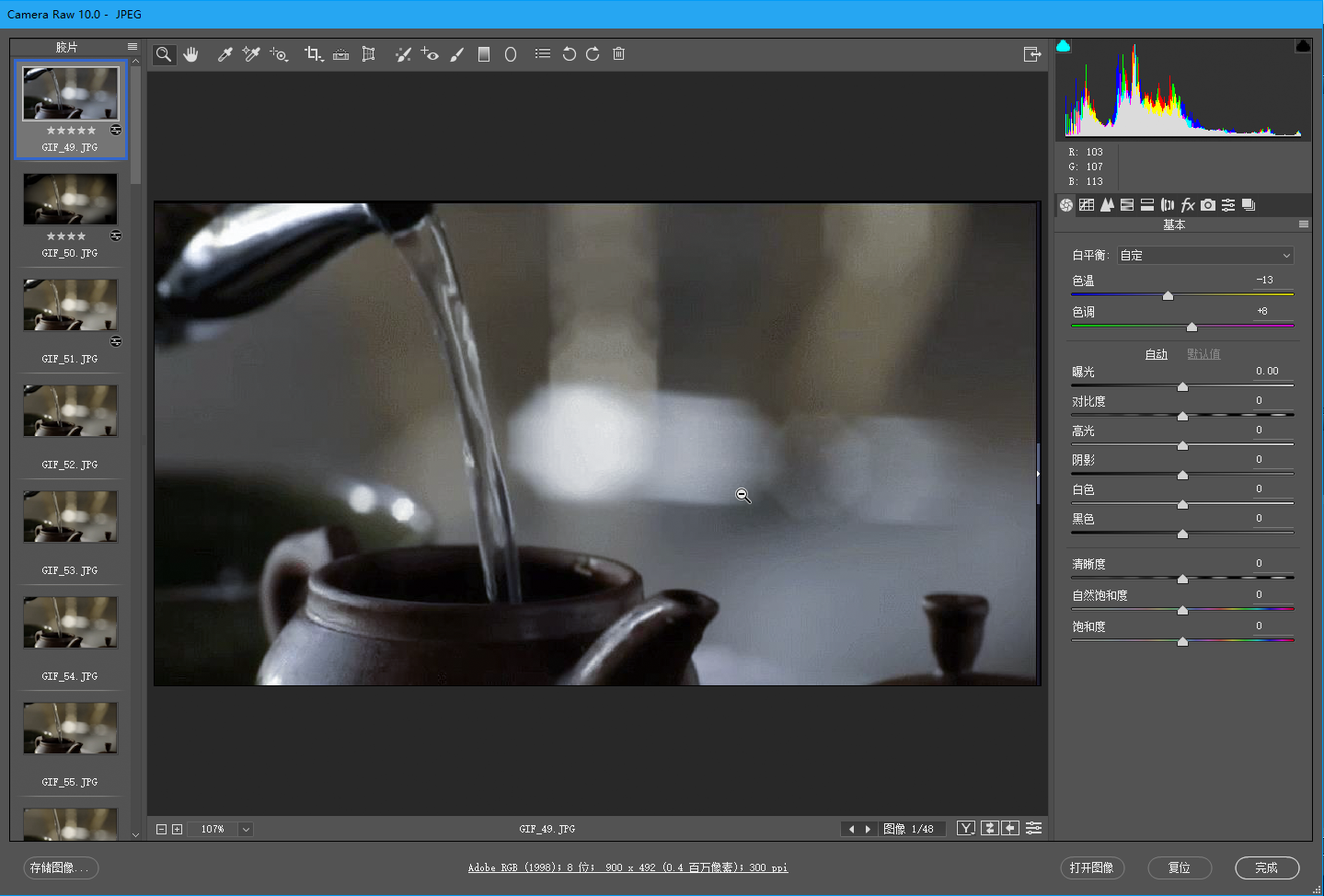The image size is (1324, 896).
Task: Select the GIF_52.JPG thumbnail
Action: tap(70, 411)
